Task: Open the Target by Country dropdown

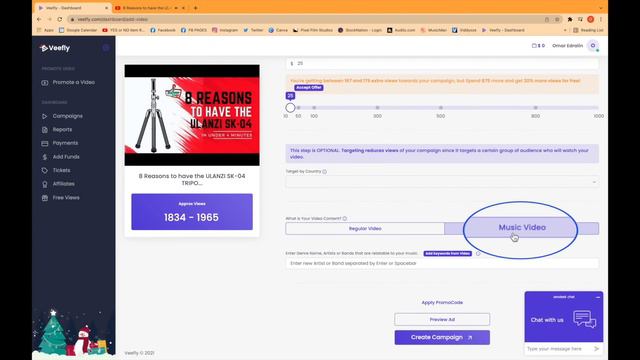Action: click(x=442, y=182)
